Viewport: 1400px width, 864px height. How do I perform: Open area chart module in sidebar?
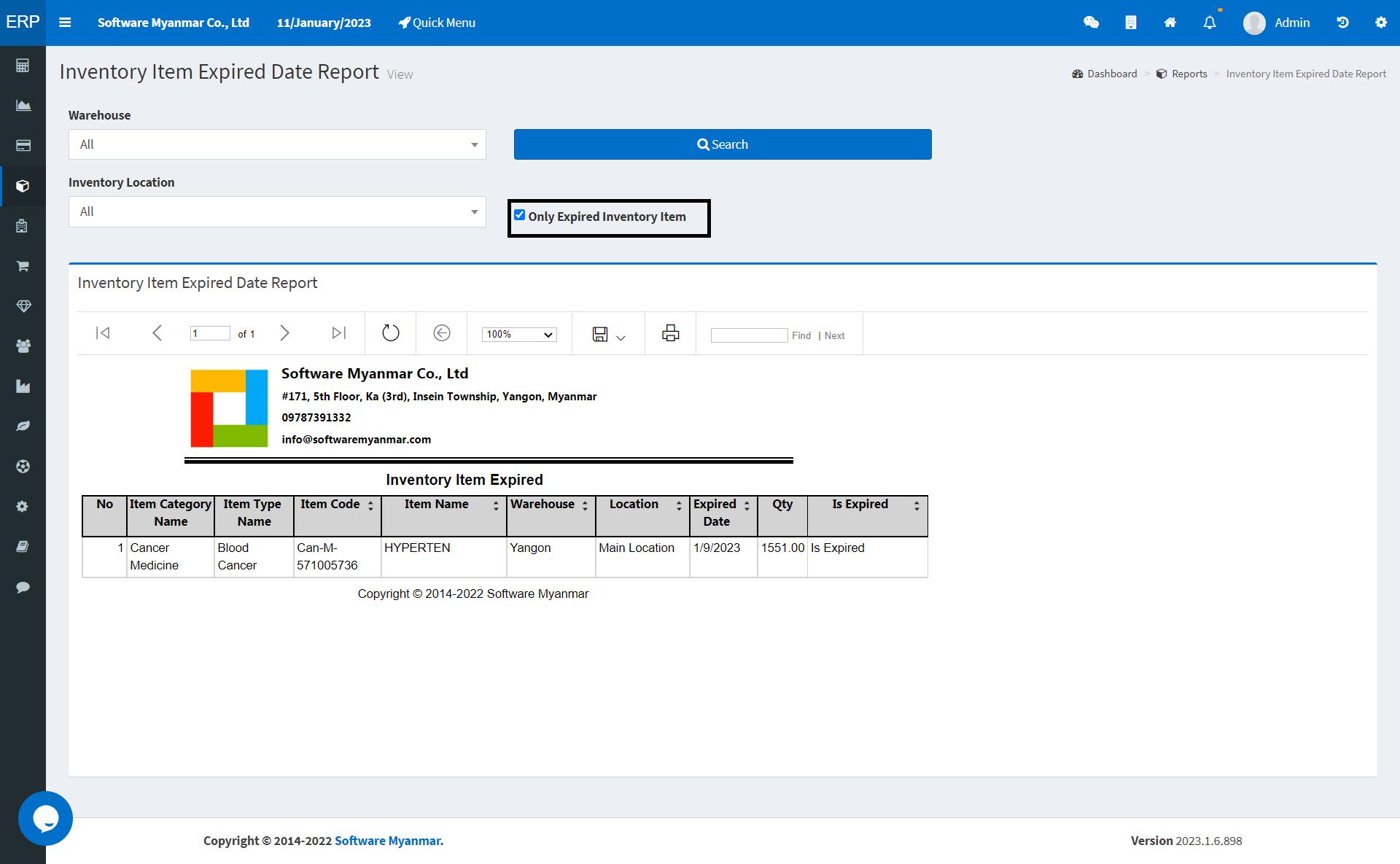(x=23, y=106)
